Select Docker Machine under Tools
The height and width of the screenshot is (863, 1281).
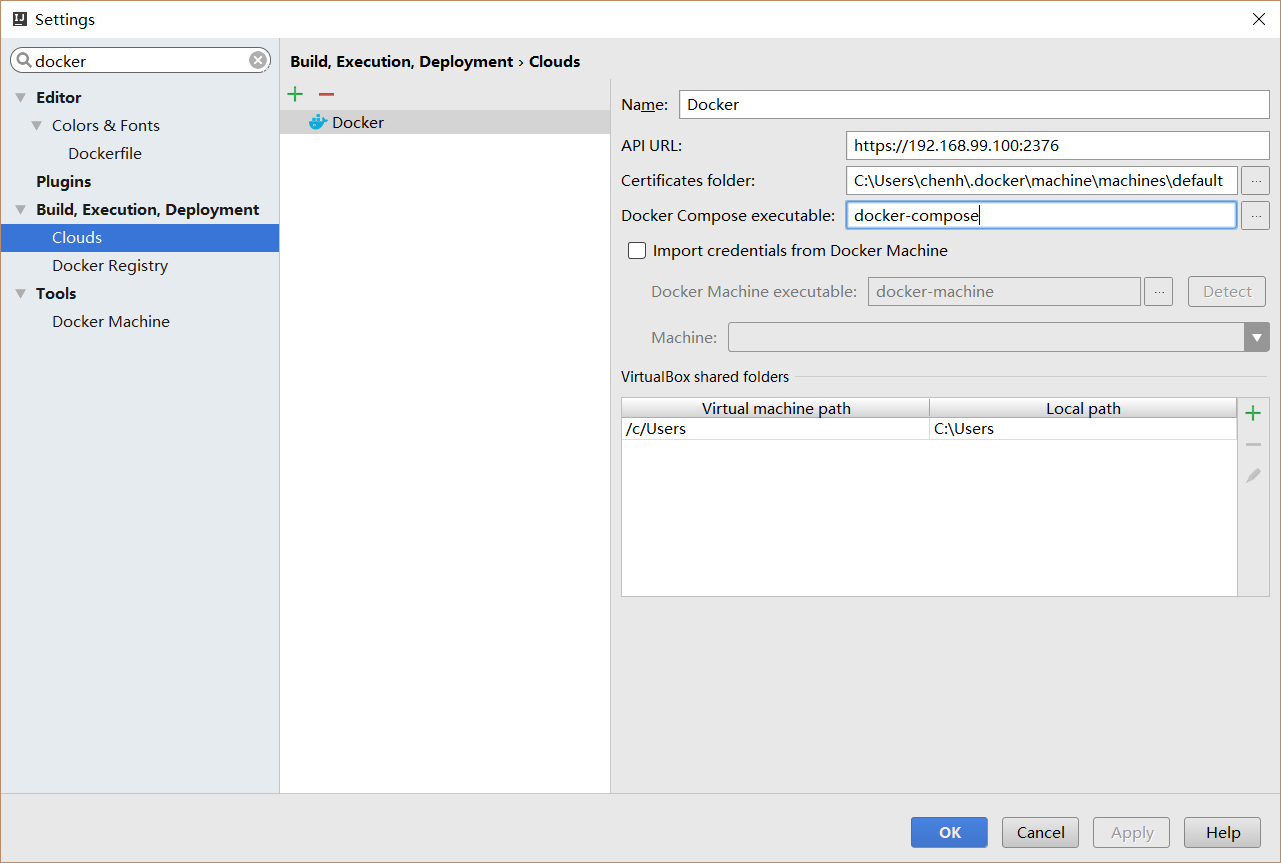point(111,322)
